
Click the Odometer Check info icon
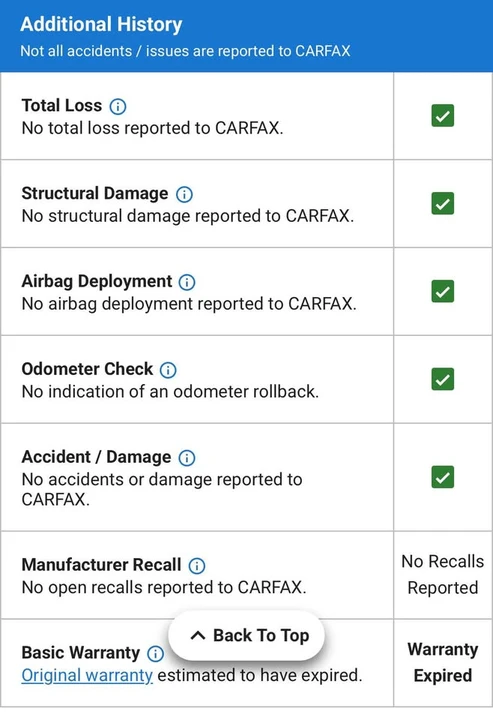point(168,370)
